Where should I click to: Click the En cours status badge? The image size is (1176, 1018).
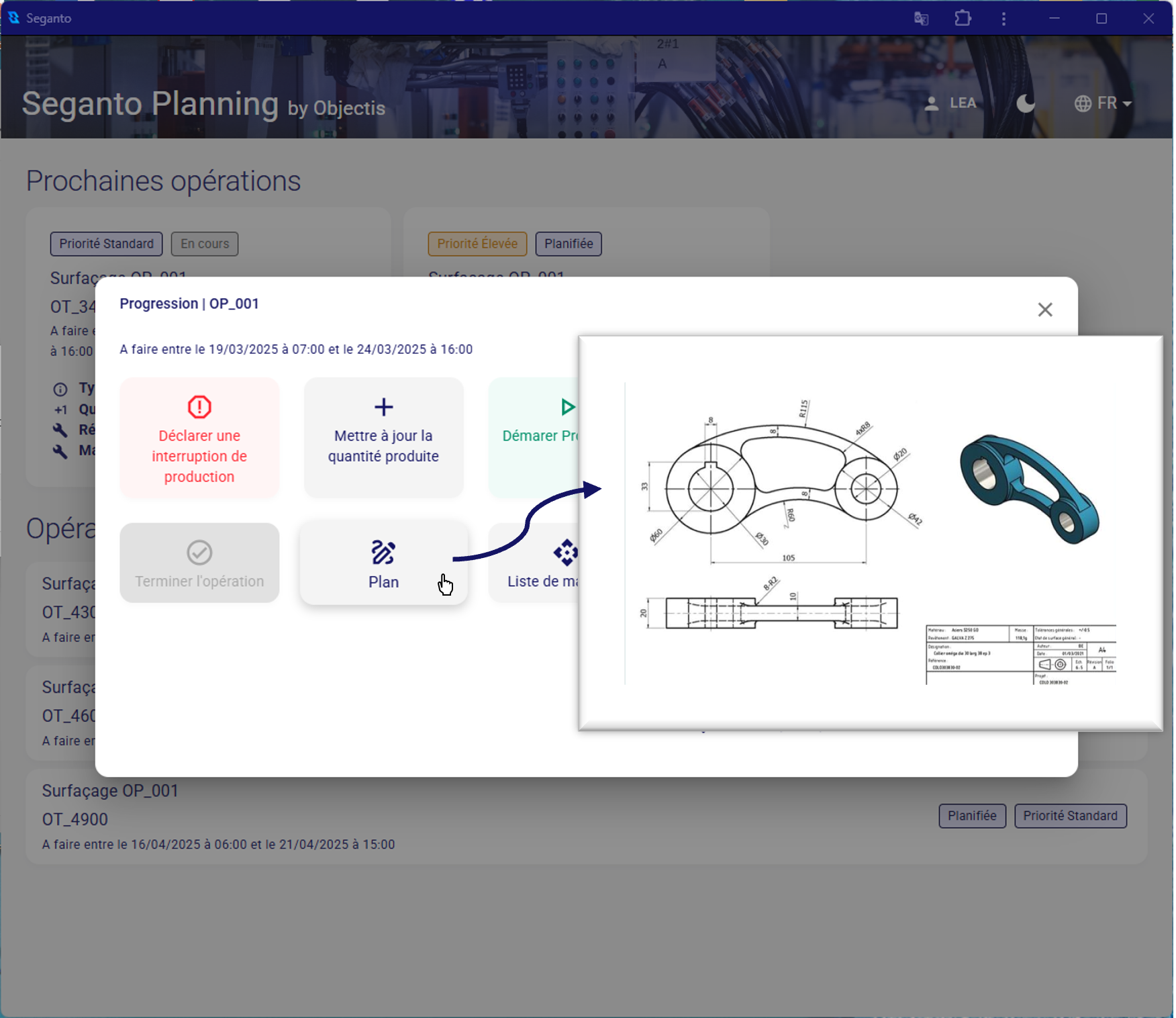(x=205, y=244)
